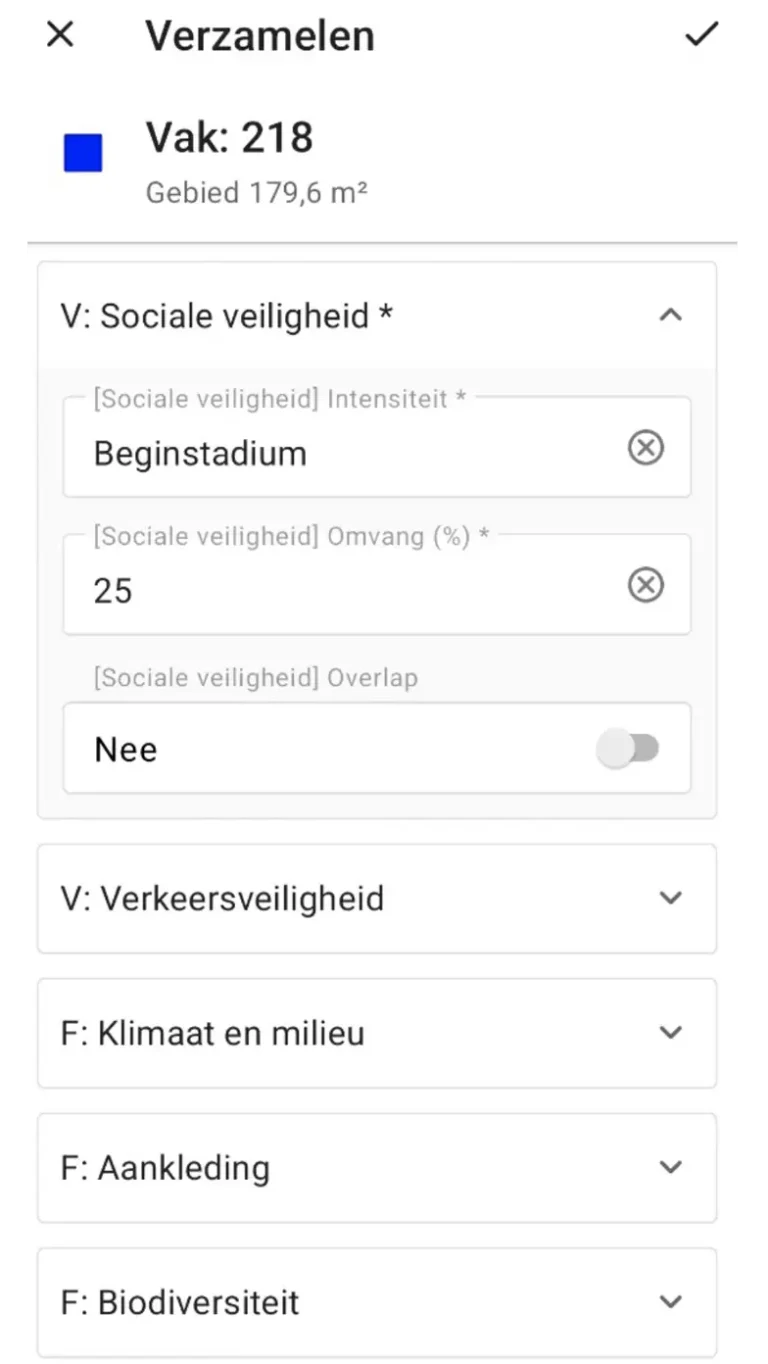Click the blue color square for Vak 218
The height and width of the screenshot is (1364, 768).
(x=83, y=154)
